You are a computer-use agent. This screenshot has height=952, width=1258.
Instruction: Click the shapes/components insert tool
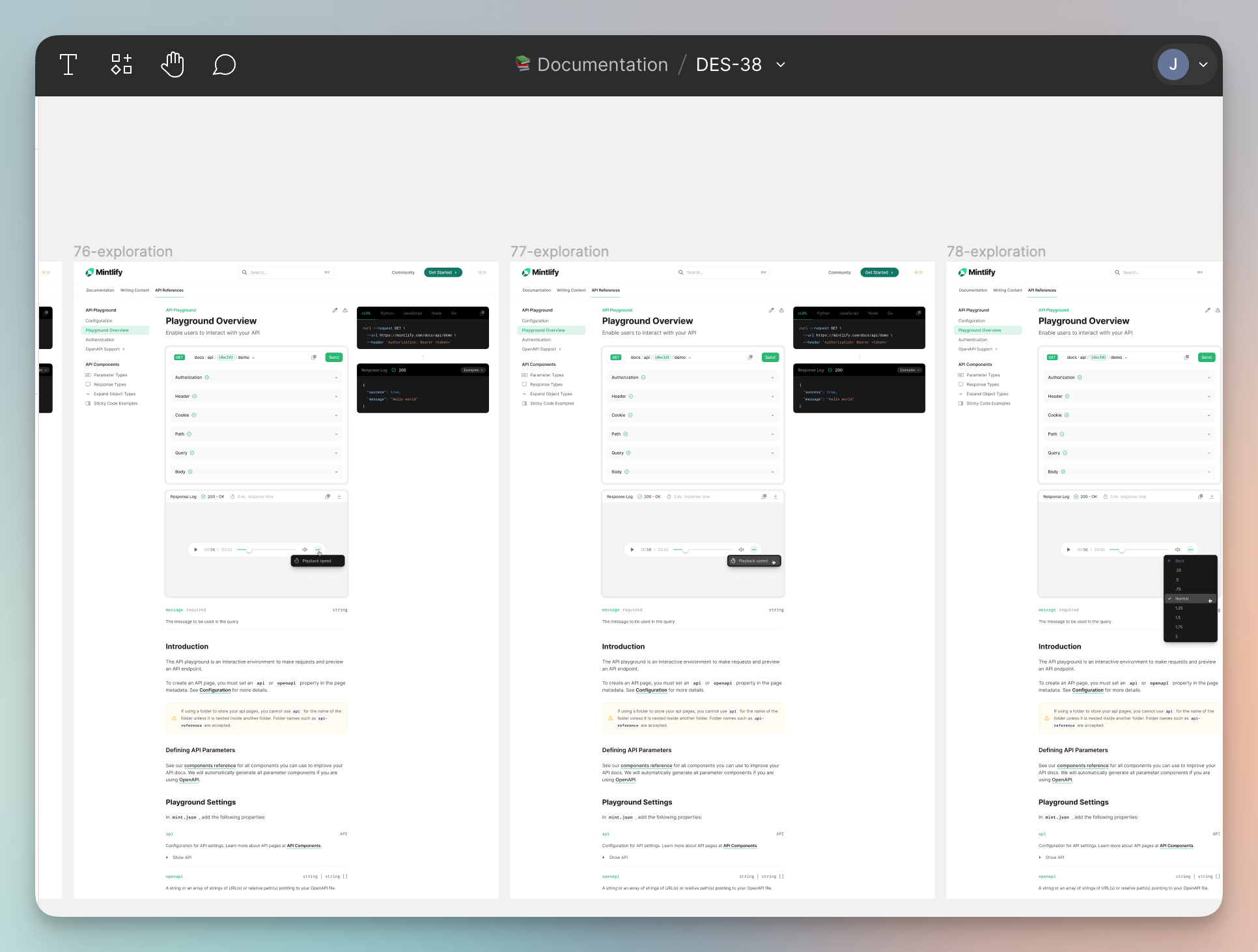(x=121, y=64)
